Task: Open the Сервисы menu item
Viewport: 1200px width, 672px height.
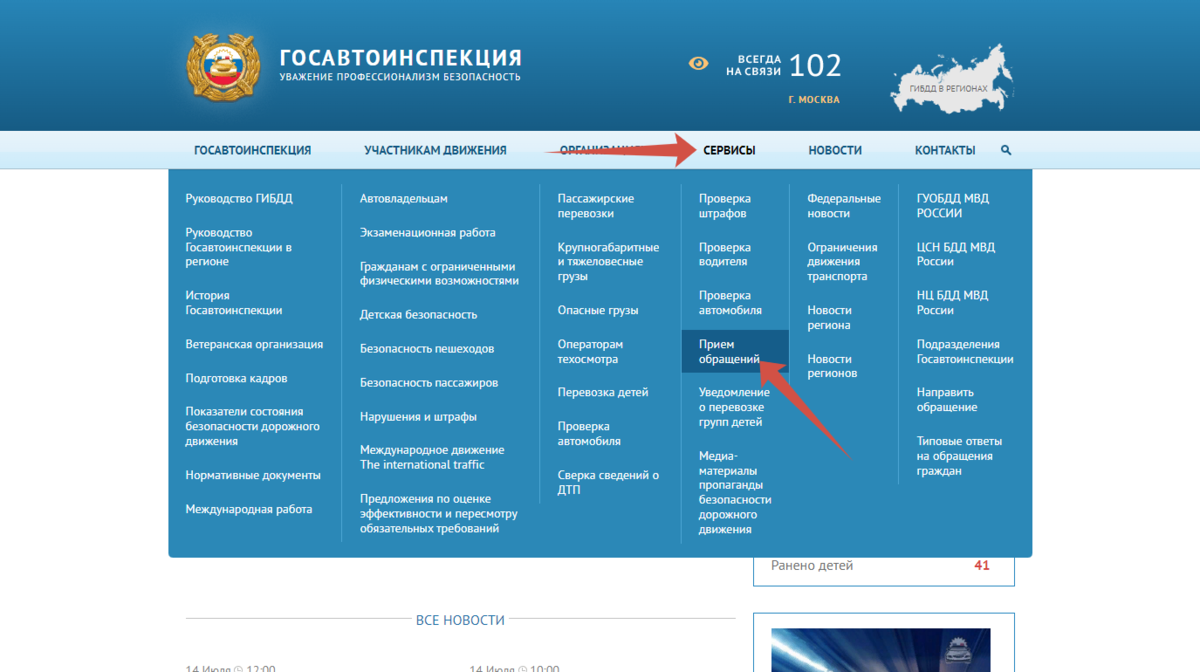Action: [x=729, y=150]
